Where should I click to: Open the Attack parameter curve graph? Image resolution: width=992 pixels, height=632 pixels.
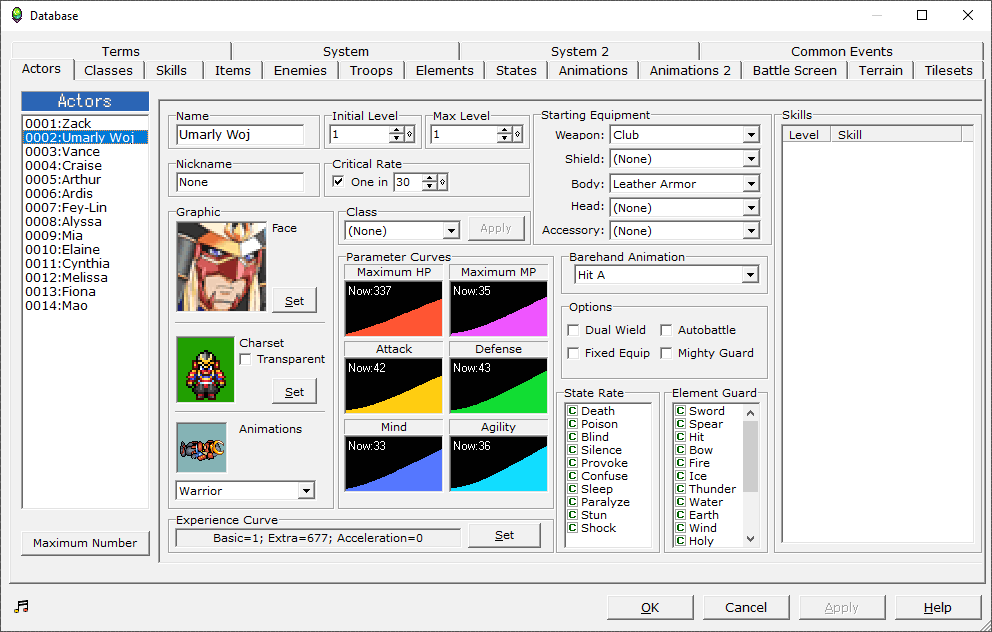pos(394,385)
